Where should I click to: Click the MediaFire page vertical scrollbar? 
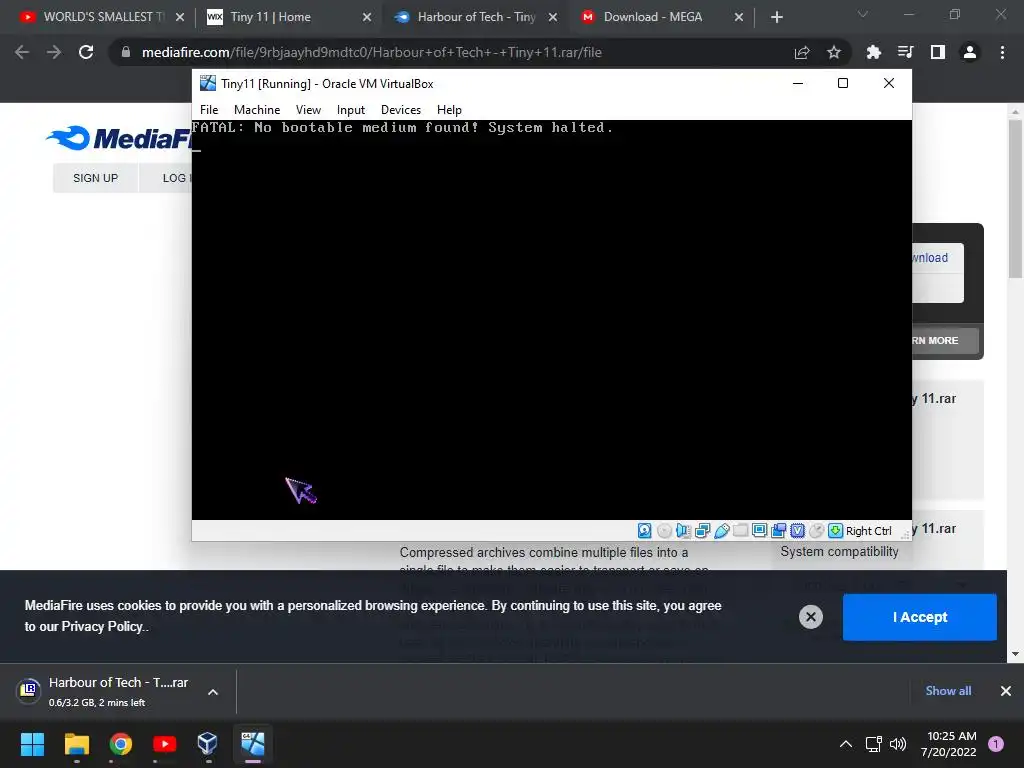1015,199
